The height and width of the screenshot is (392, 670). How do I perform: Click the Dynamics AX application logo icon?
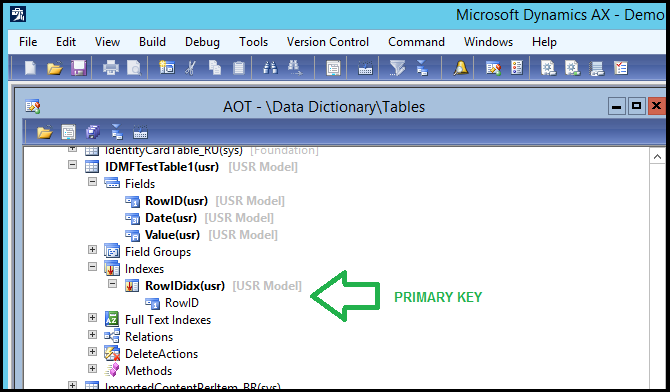point(18,15)
